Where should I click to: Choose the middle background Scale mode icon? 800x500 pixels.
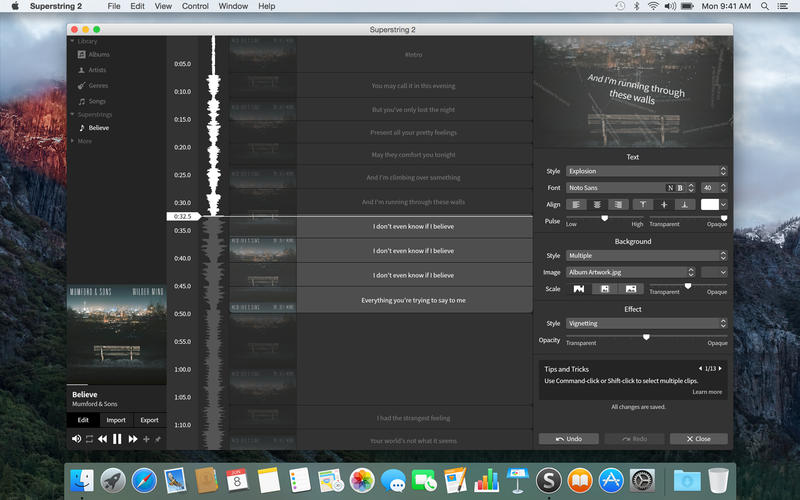tap(605, 289)
